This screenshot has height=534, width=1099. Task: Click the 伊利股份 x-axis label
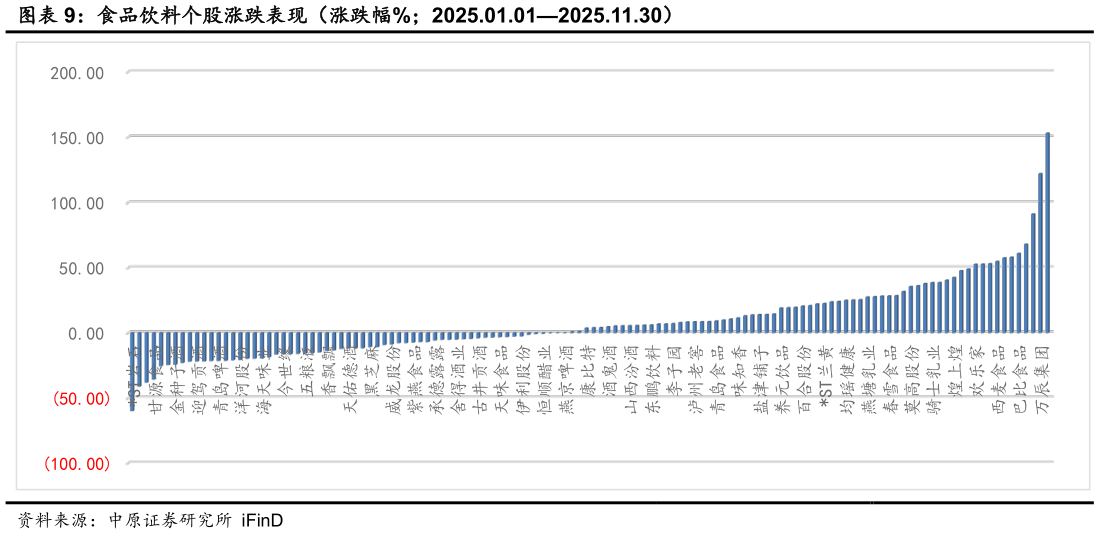[524, 379]
